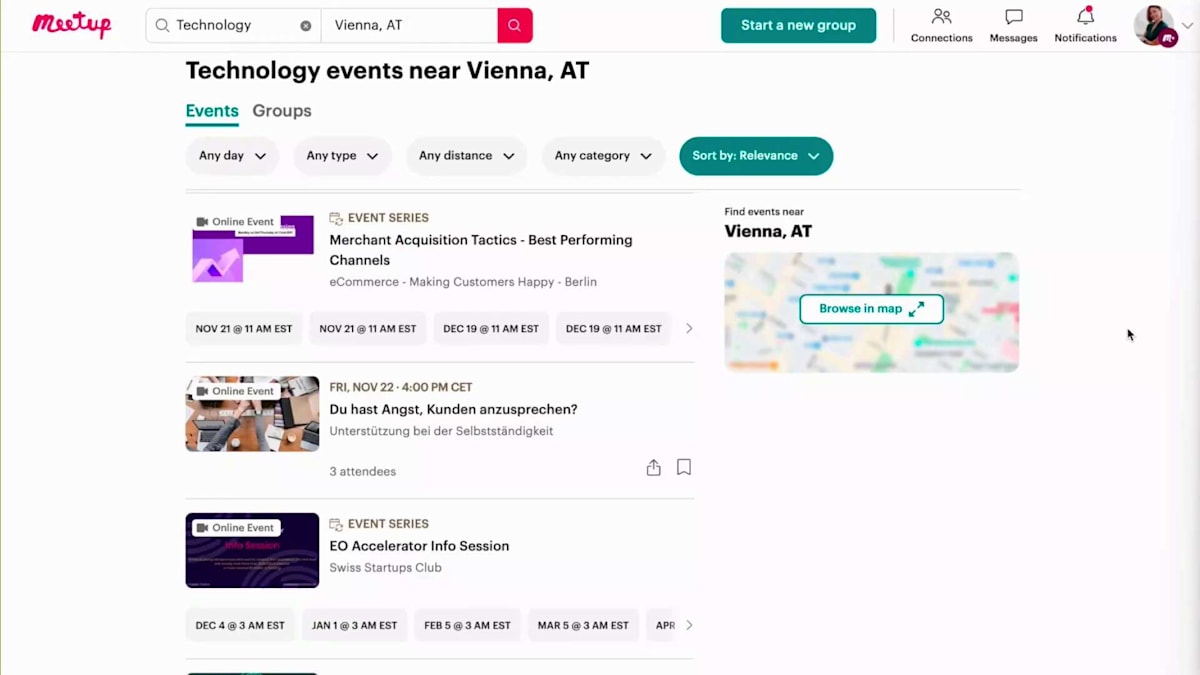This screenshot has width=1200, height=675.
Task: Show more Merchant Acquisition dates arrow
Action: (x=689, y=328)
